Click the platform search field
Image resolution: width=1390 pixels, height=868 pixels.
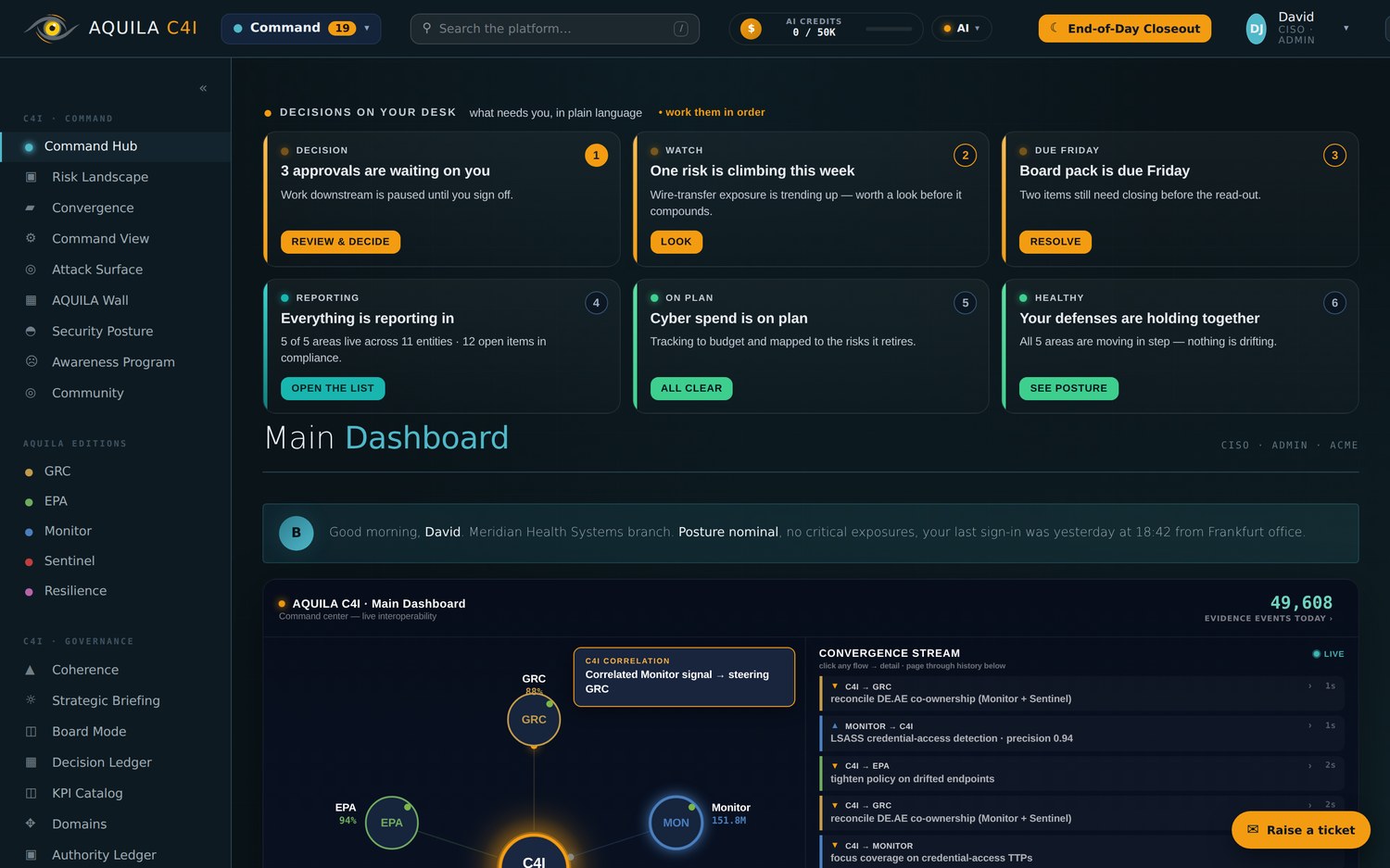pyautogui.click(x=555, y=29)
